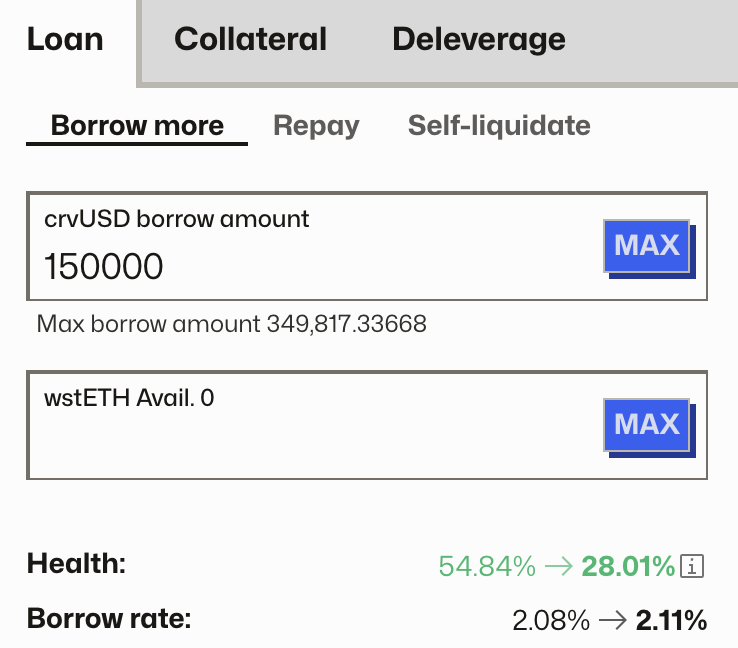Open the health info icon
This screenshot has height=648, width=738.
[693, 567]
